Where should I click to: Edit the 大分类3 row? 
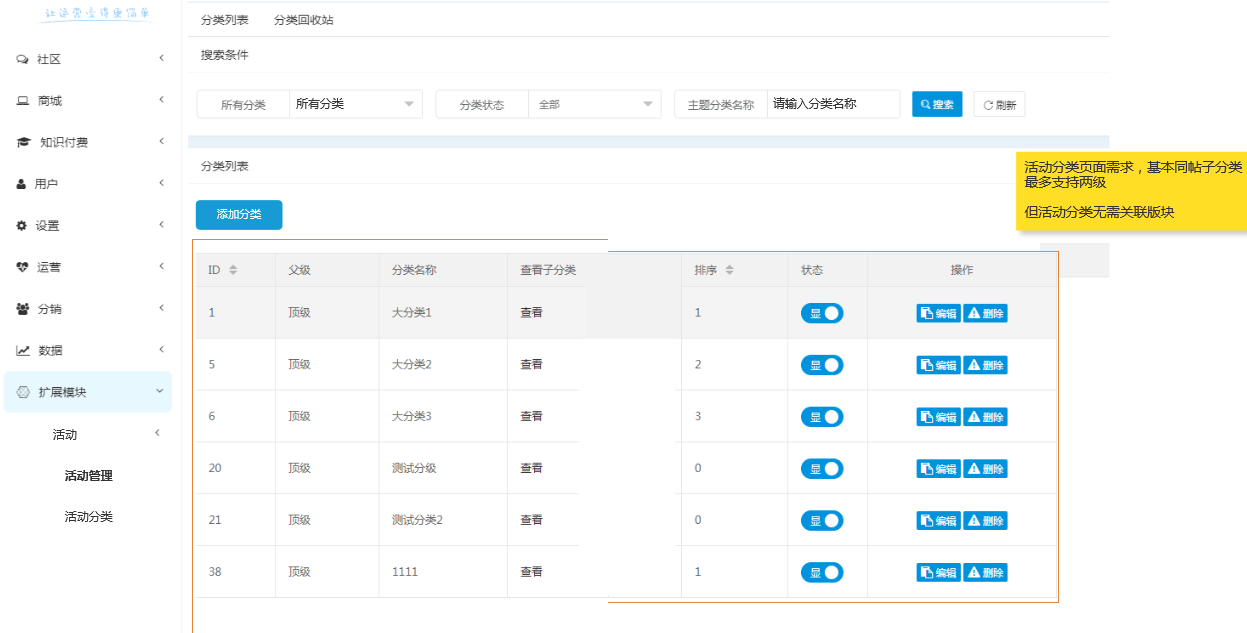point(939,417)
